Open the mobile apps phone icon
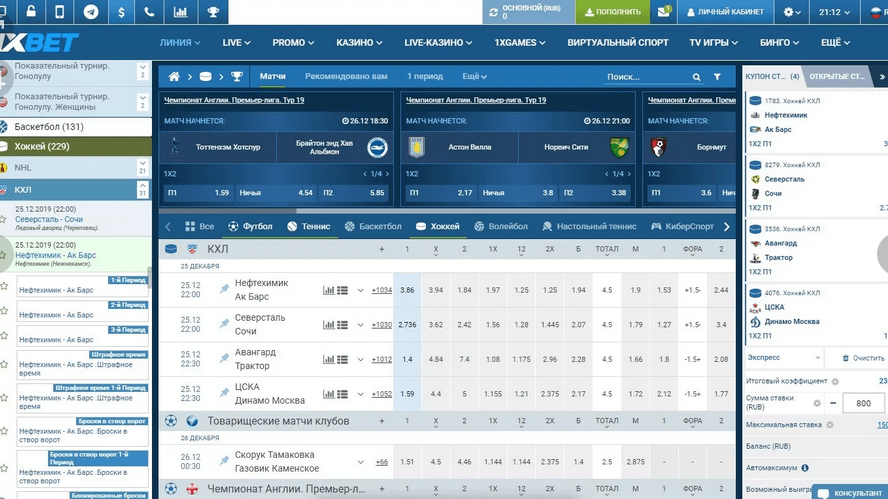 (x=59, y=12)
